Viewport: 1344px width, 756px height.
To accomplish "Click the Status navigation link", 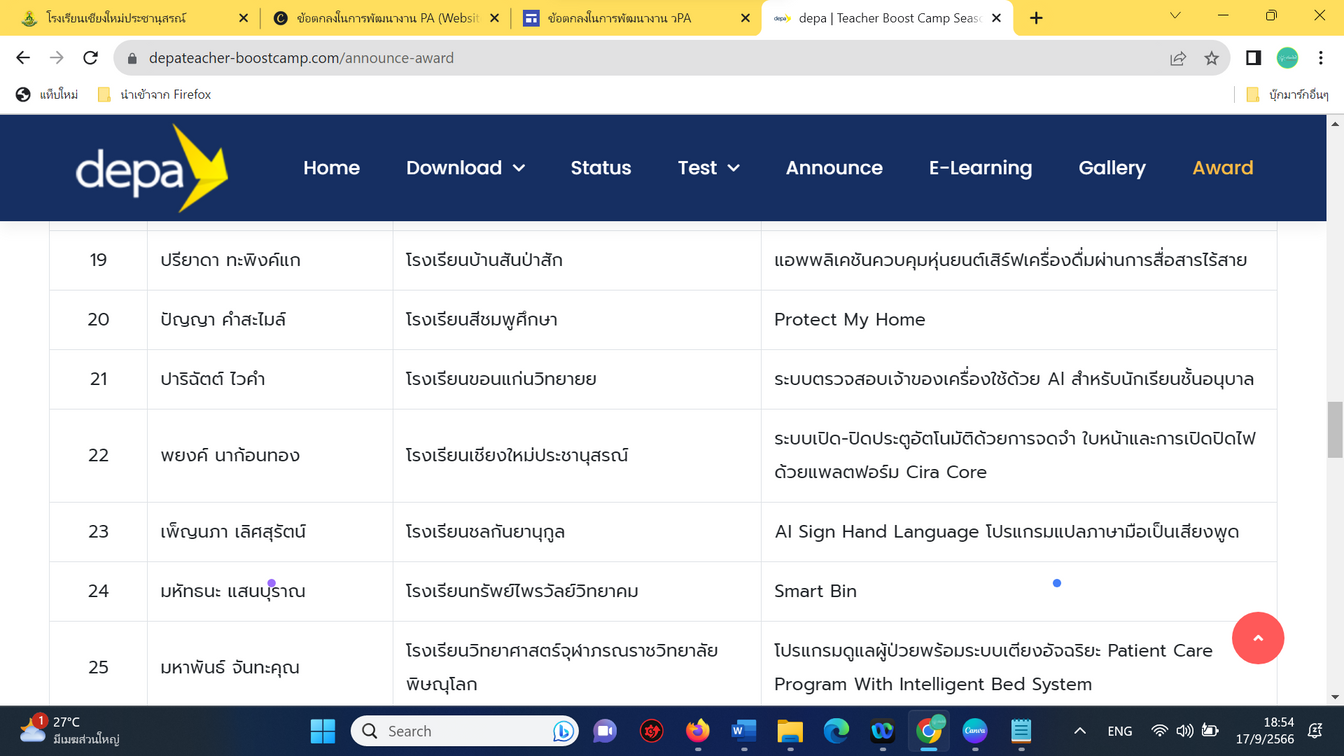I will pos(600,168).
